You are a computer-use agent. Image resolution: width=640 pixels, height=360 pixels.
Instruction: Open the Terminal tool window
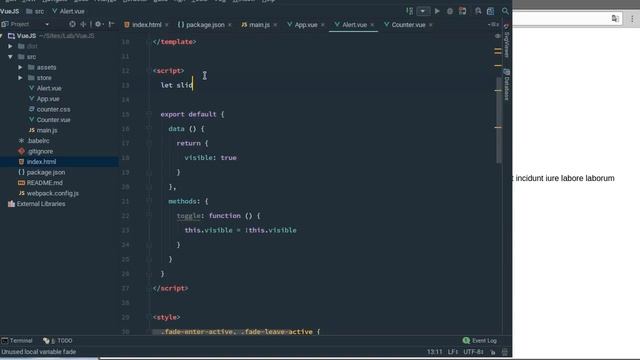click(17, 341)
